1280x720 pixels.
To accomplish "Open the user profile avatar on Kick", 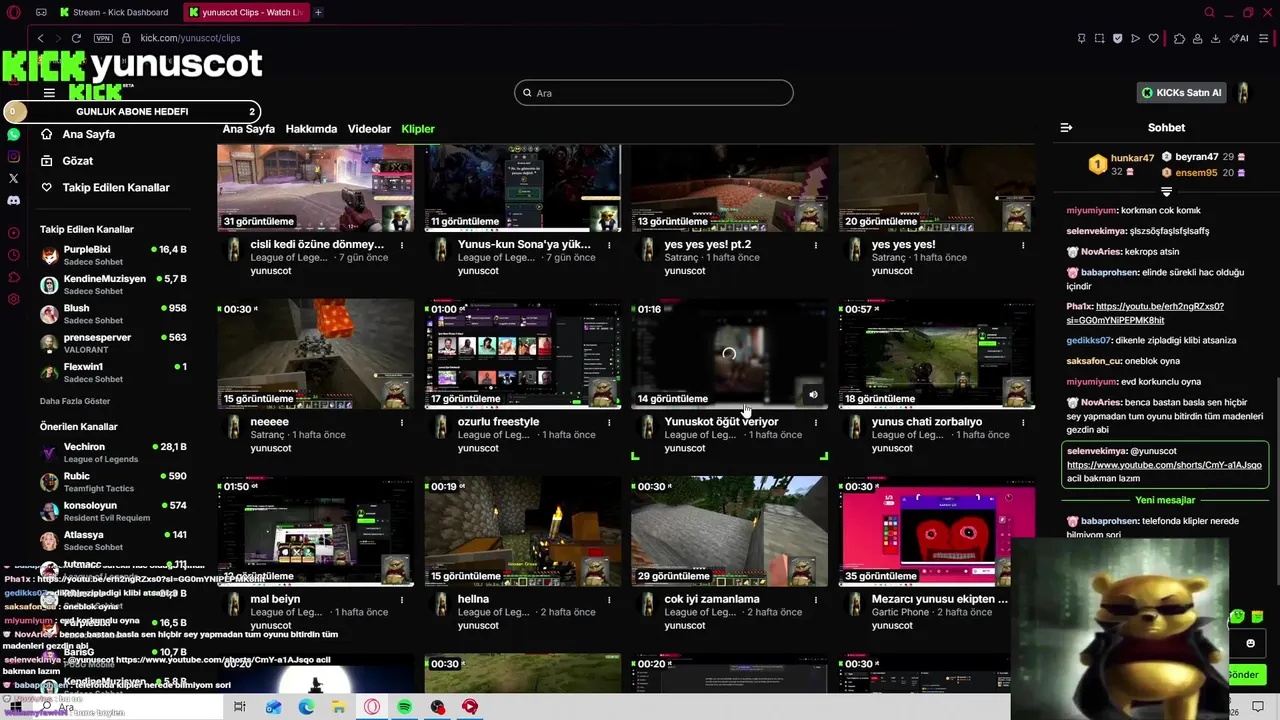I will [1243, 93].
